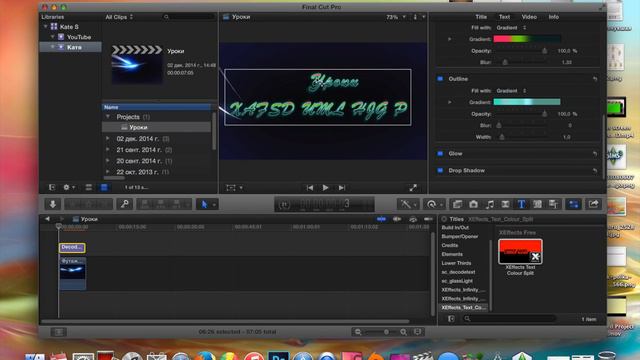Select the Credits titles category
The height and width of the screenshot is (360, 640).
tap(450, 245)
